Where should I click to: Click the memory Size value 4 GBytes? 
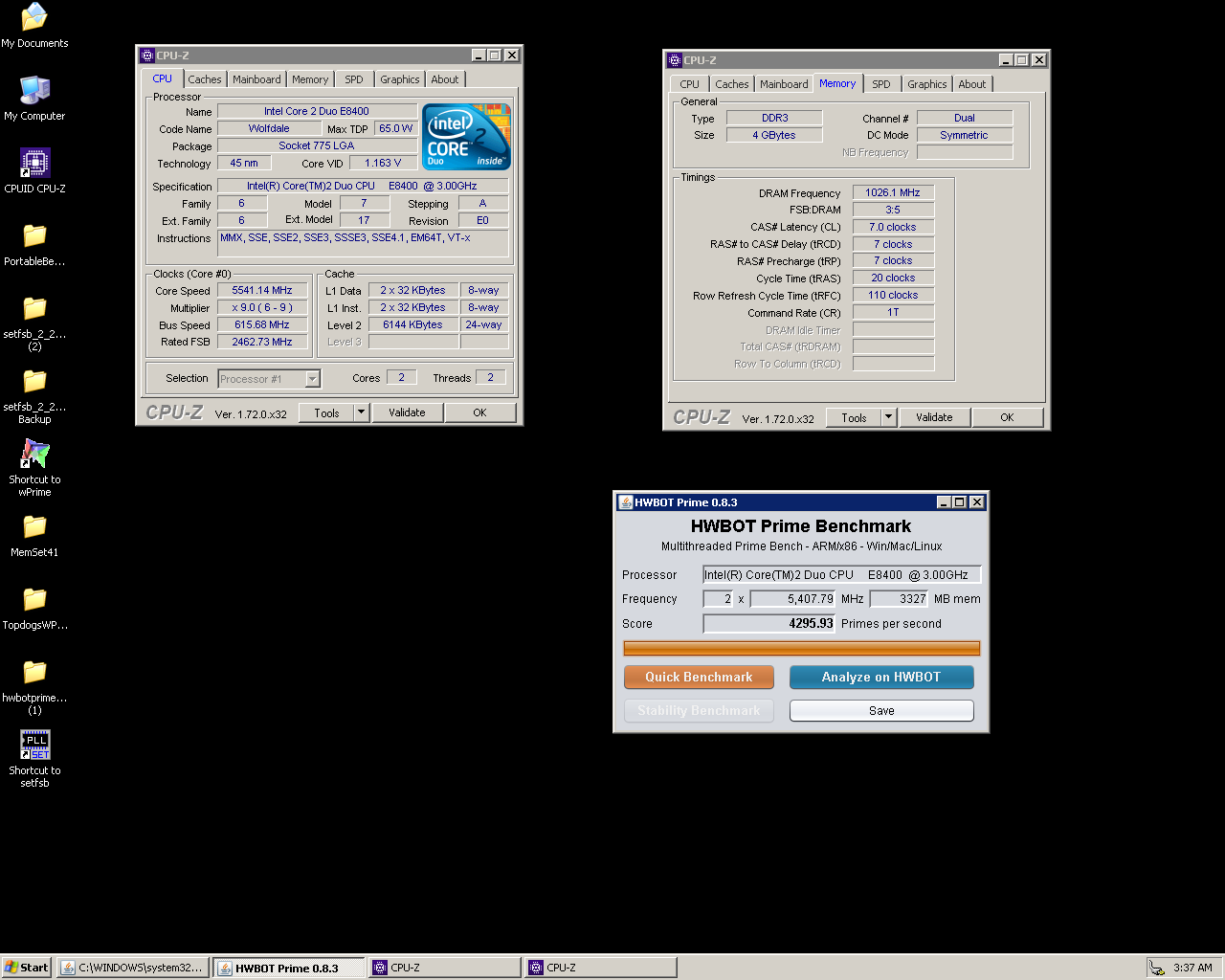[774, 135]
